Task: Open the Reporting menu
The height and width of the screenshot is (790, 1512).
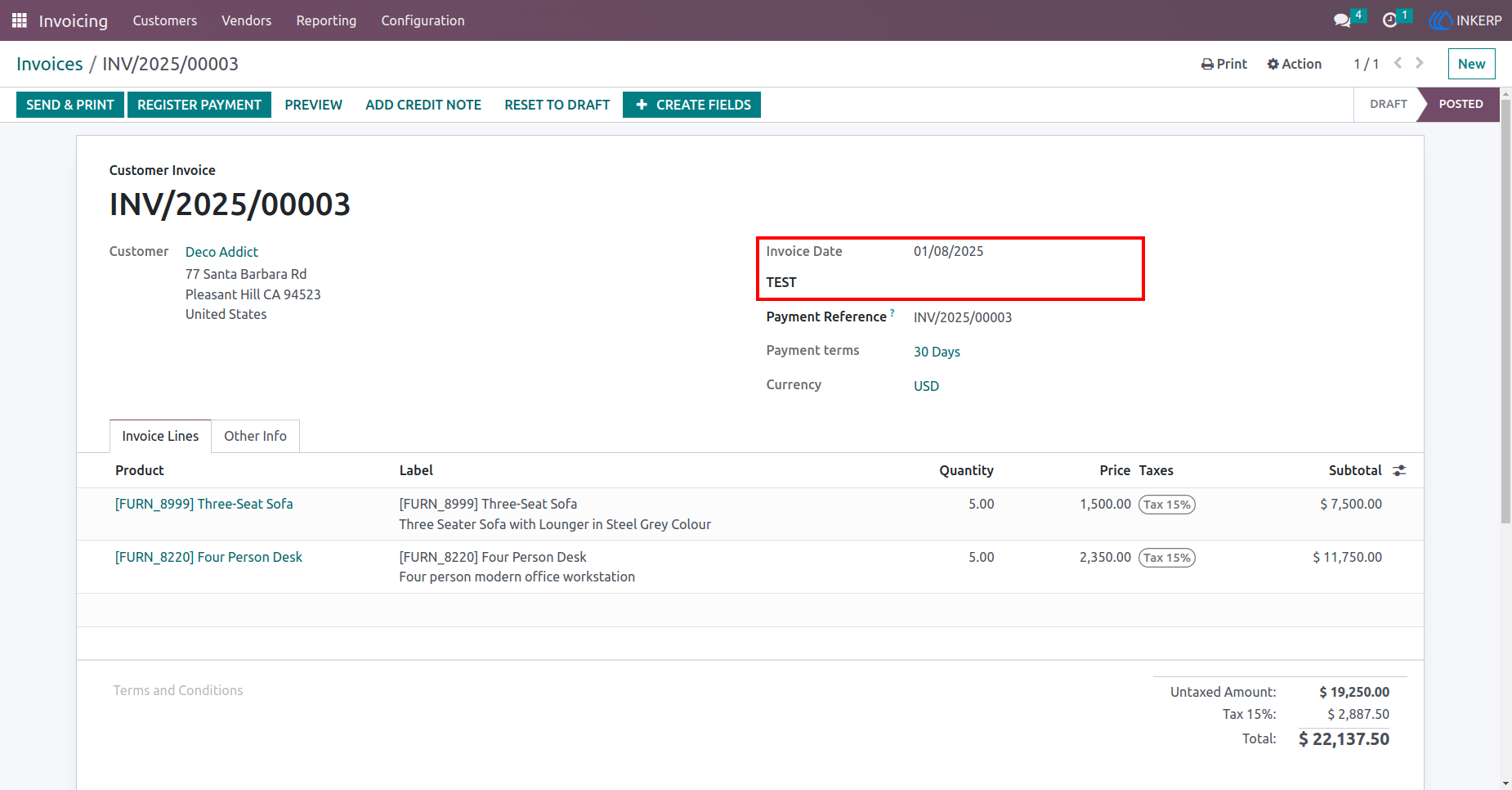Action: click(326, 20)
